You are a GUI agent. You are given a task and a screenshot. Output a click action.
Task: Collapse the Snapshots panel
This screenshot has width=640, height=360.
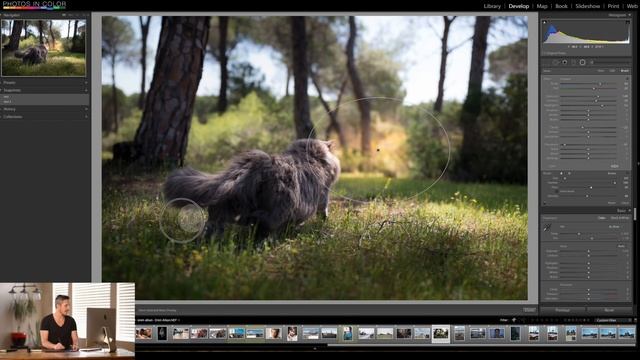(x=2, y=90)
